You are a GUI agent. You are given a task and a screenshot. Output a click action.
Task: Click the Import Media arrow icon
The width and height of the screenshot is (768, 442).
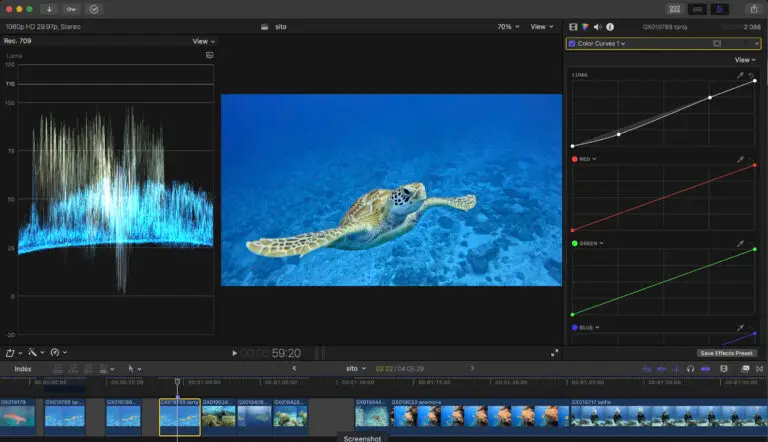(x=49, y=9)
